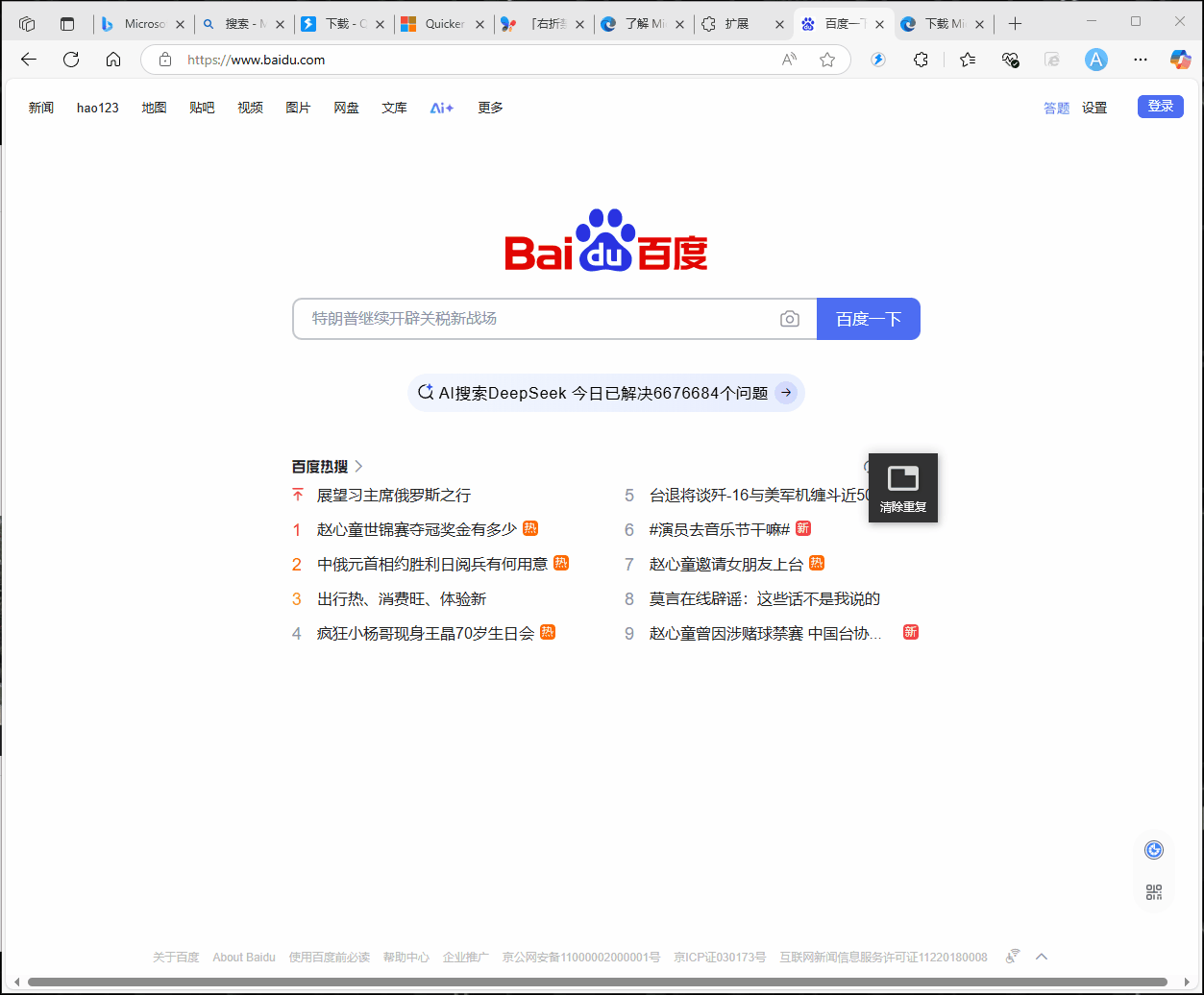Image resolution: width=1204 pixels, height=995 pixels.
Task: Click the 登录 login button
Action: pos(1161,107)
